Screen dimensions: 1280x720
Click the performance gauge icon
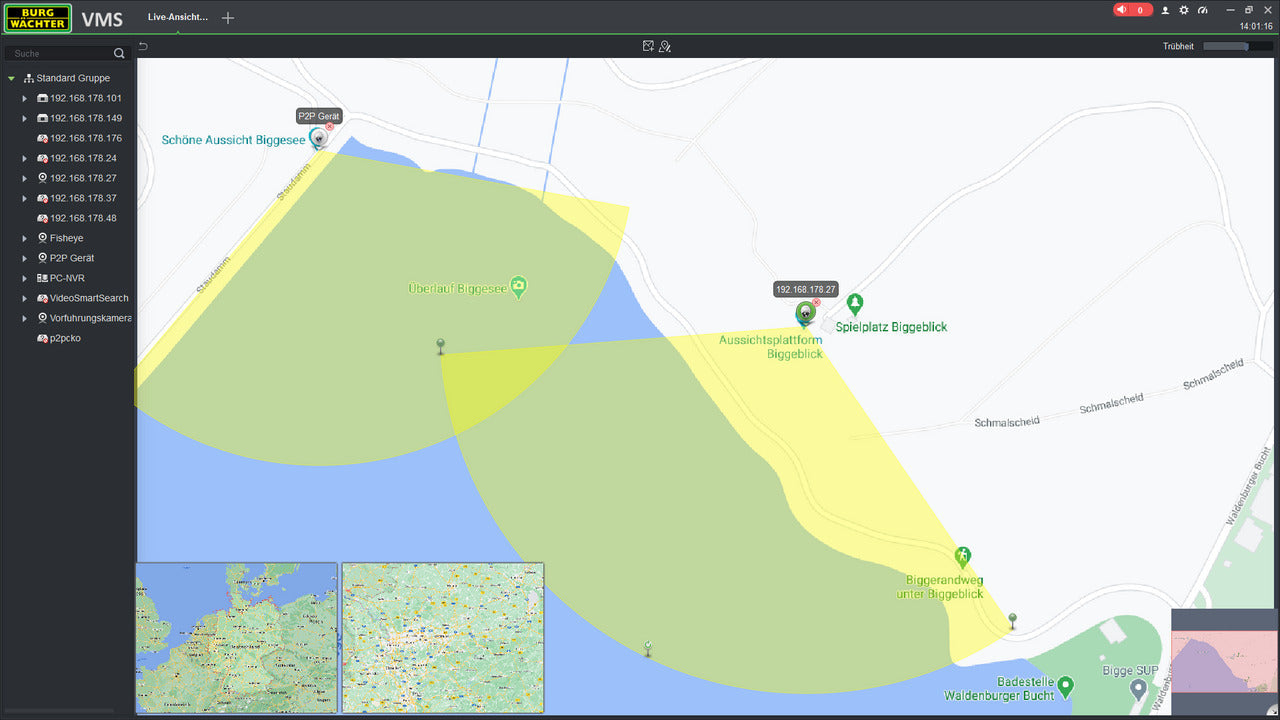(x=1203, y=10)
